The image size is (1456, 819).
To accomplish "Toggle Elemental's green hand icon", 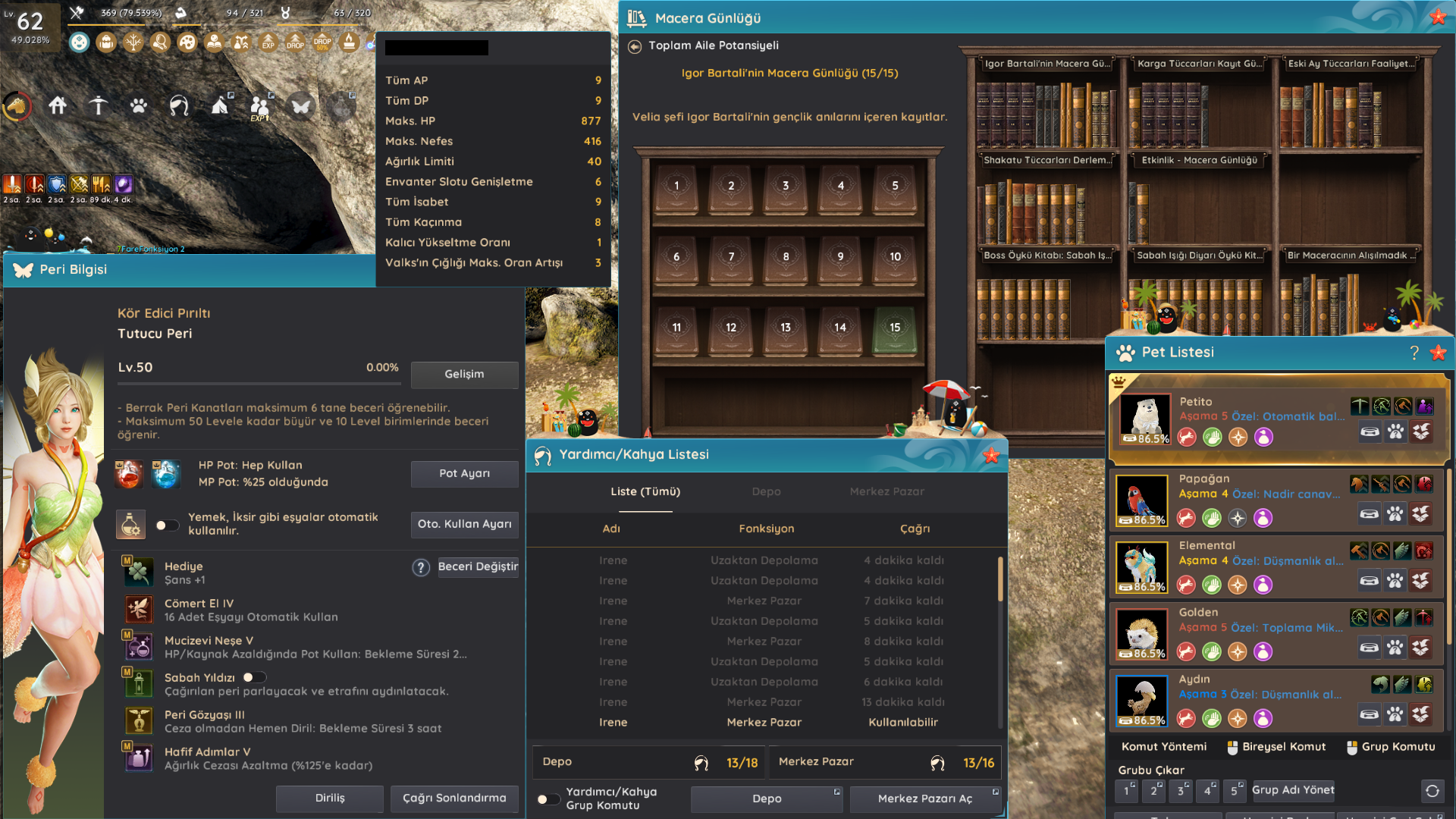I will 1212,585.
